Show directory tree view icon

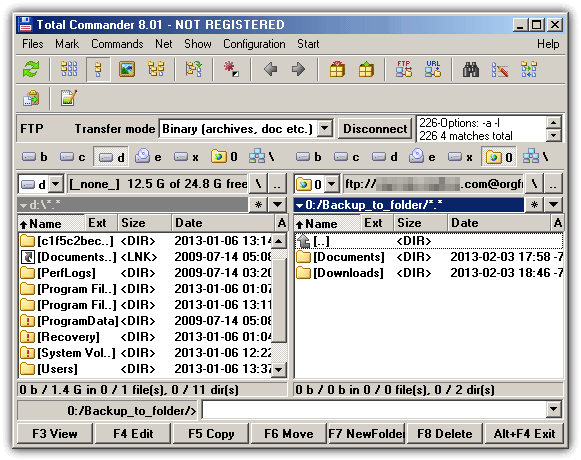click(156, 69)
